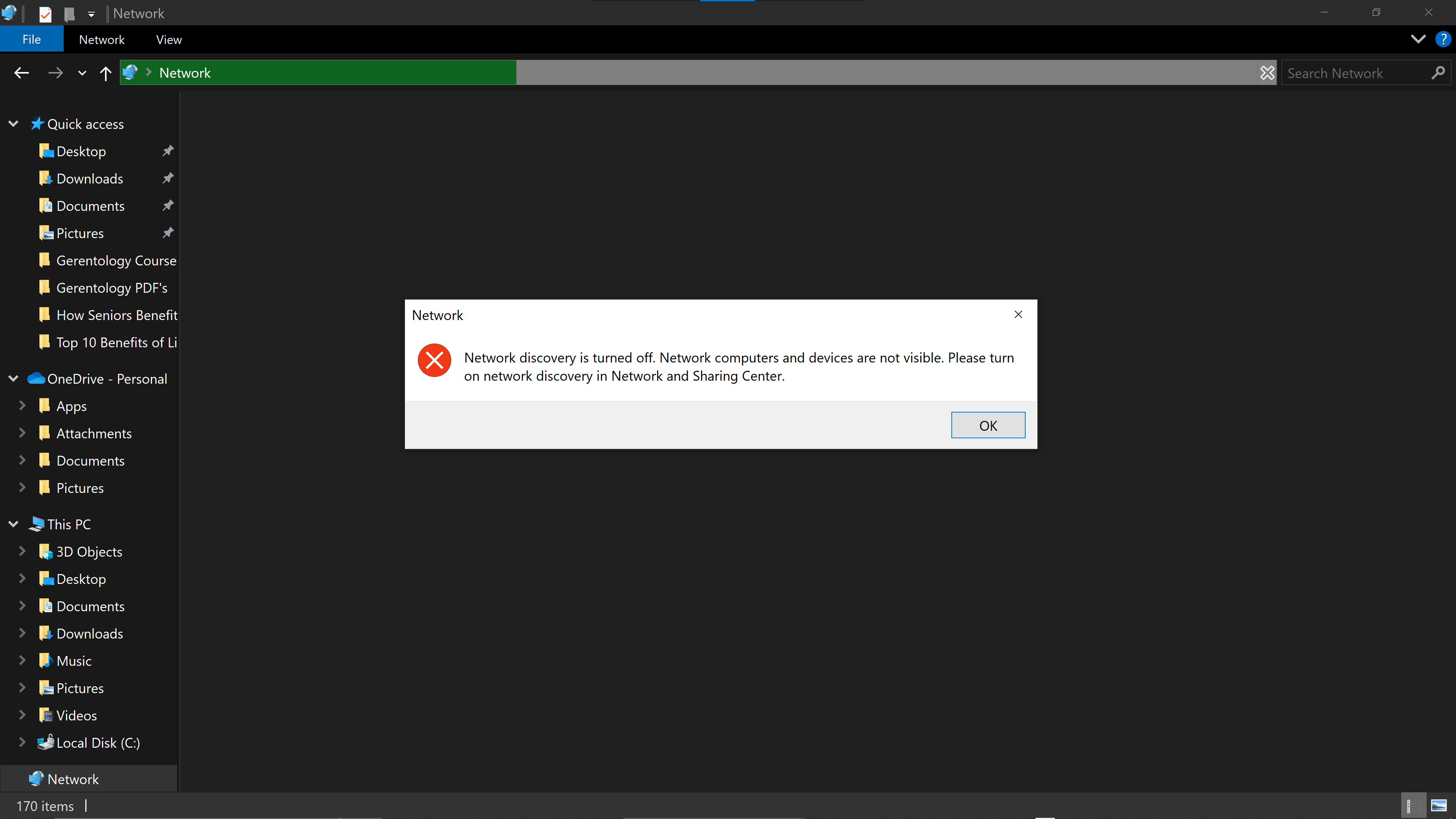Screen dimensions: 1456x819
Task: Click the pin icon beside Downloads
Action: click(168, 178)
